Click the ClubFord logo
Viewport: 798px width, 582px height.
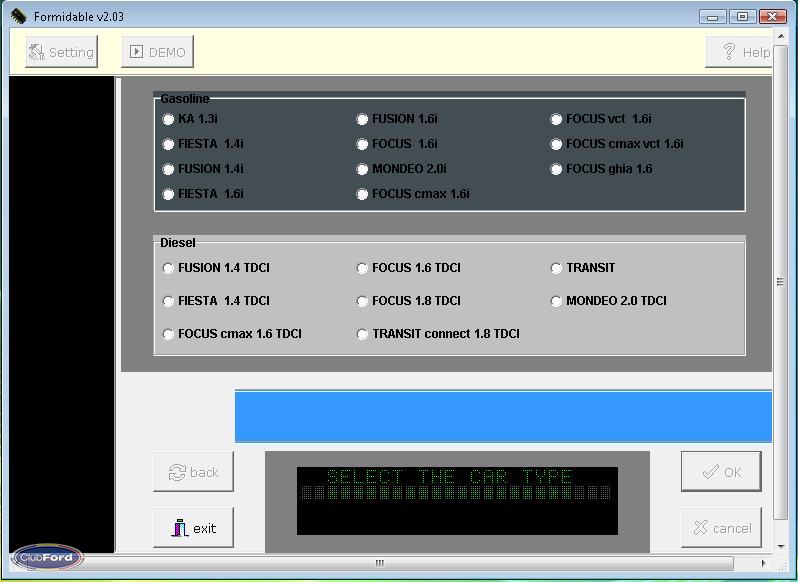(x=47, y=558)
